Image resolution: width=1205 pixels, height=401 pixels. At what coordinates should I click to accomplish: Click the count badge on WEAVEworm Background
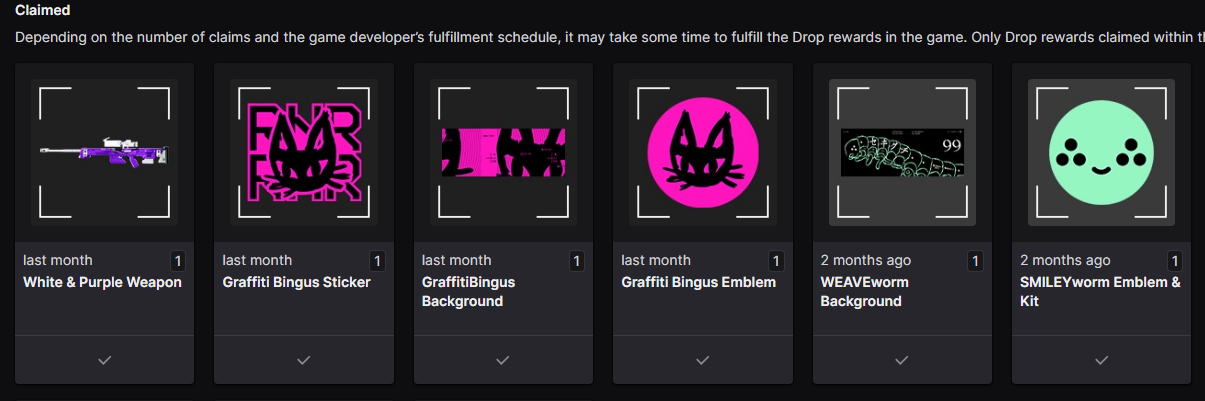point(976,261)
